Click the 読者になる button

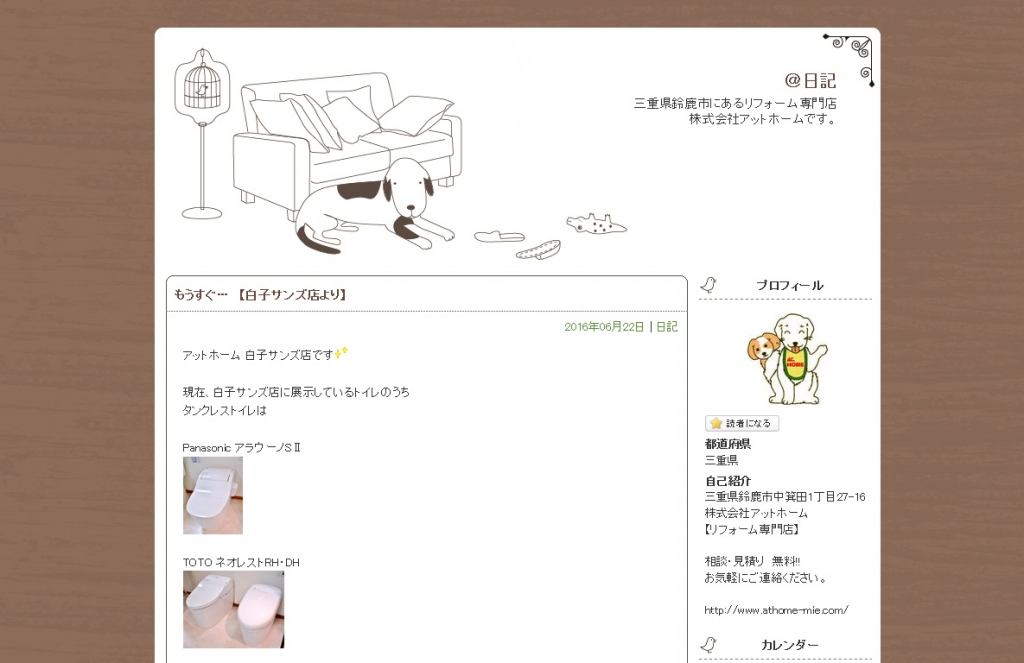click(742, 423)
